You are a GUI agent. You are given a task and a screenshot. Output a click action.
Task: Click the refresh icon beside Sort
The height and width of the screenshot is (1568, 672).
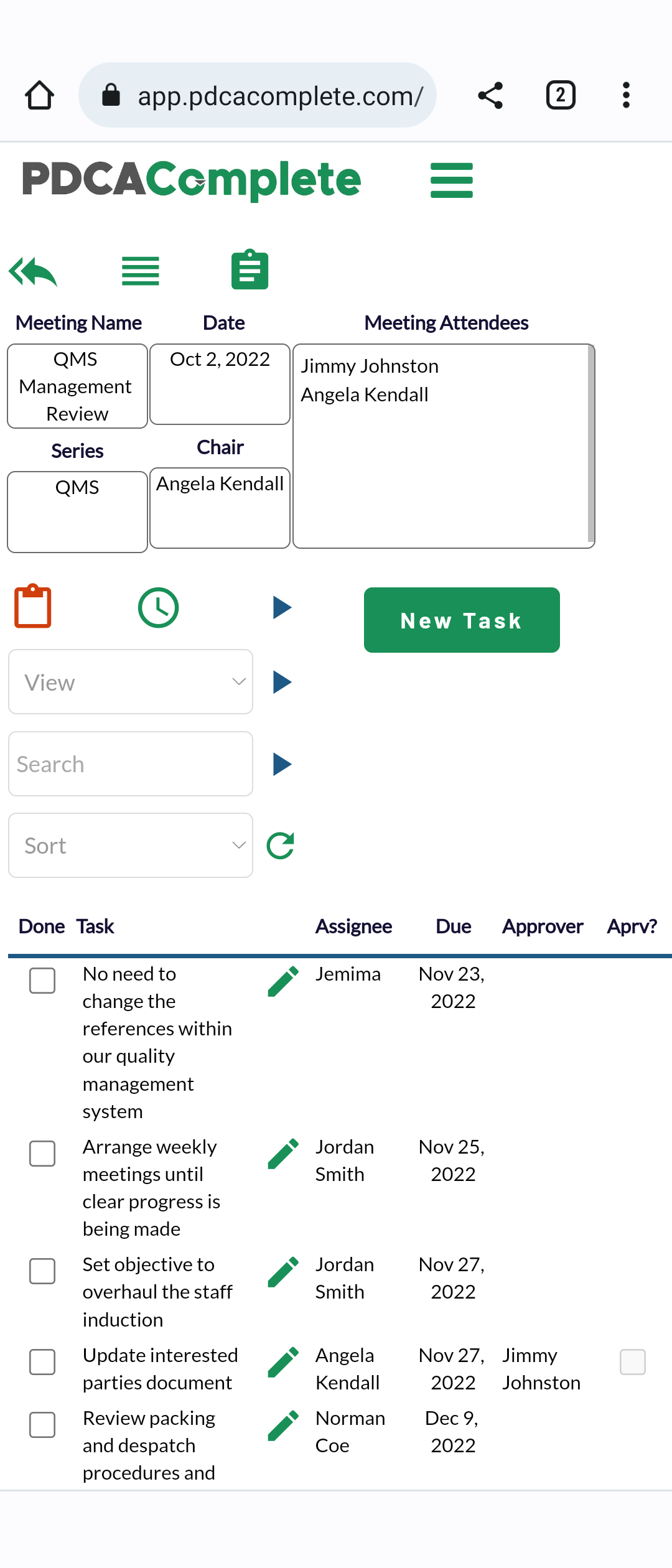point(281,846)
